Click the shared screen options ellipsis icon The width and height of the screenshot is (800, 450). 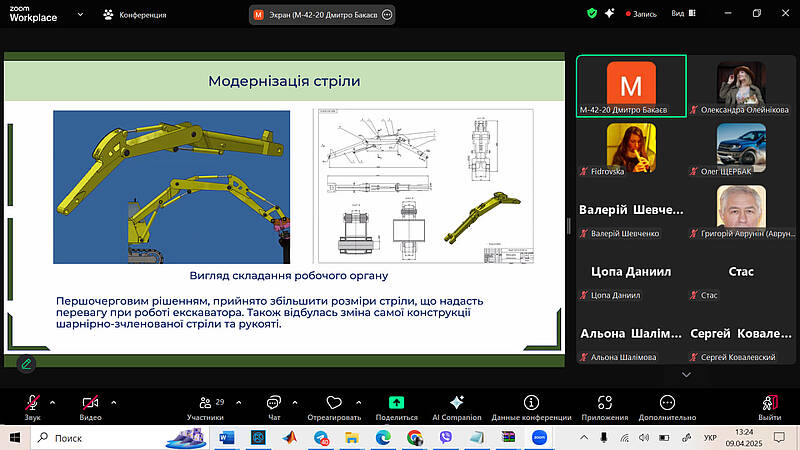pyautogui.click(x=387, y=15)
